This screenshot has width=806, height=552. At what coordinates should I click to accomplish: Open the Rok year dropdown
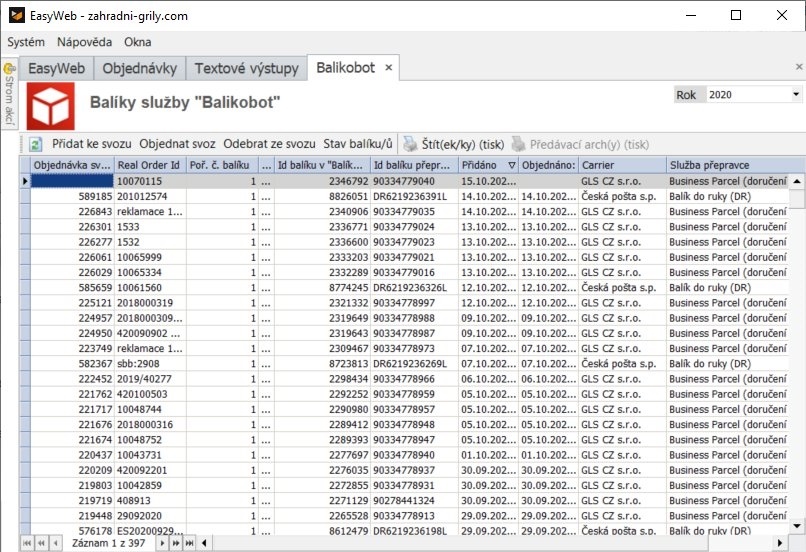click(796, 95)
